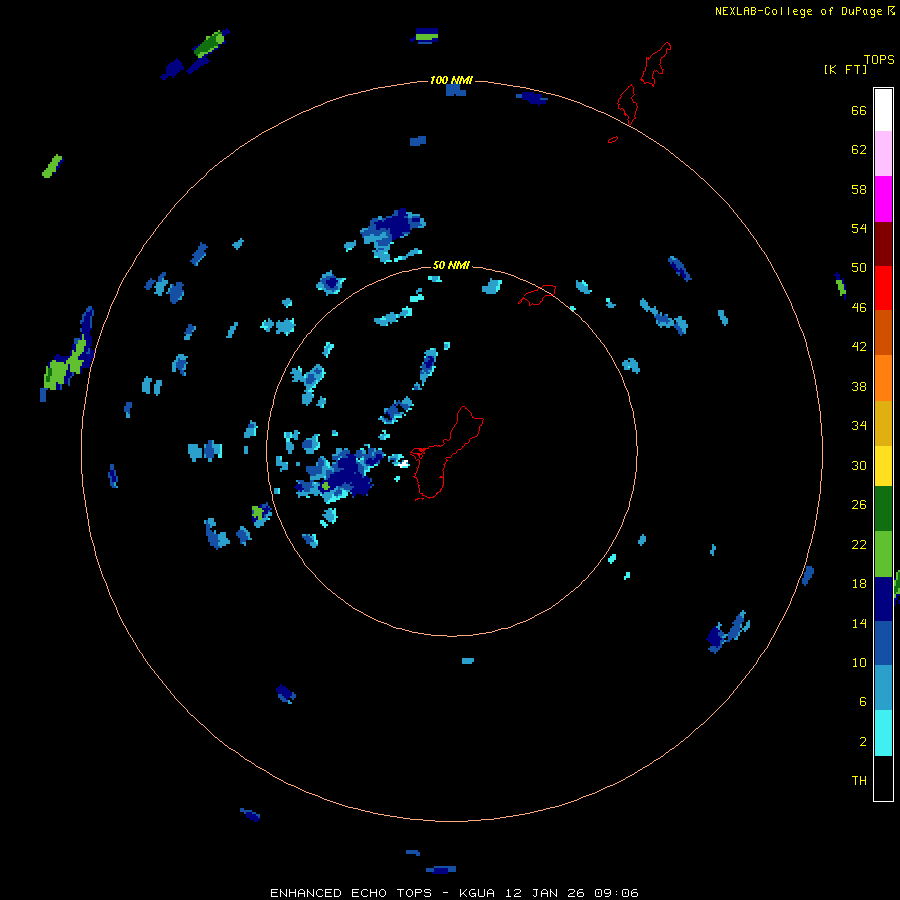
Task: Click the 'NEXLAB-College of DuPage' header text
Action: (800, 11)
